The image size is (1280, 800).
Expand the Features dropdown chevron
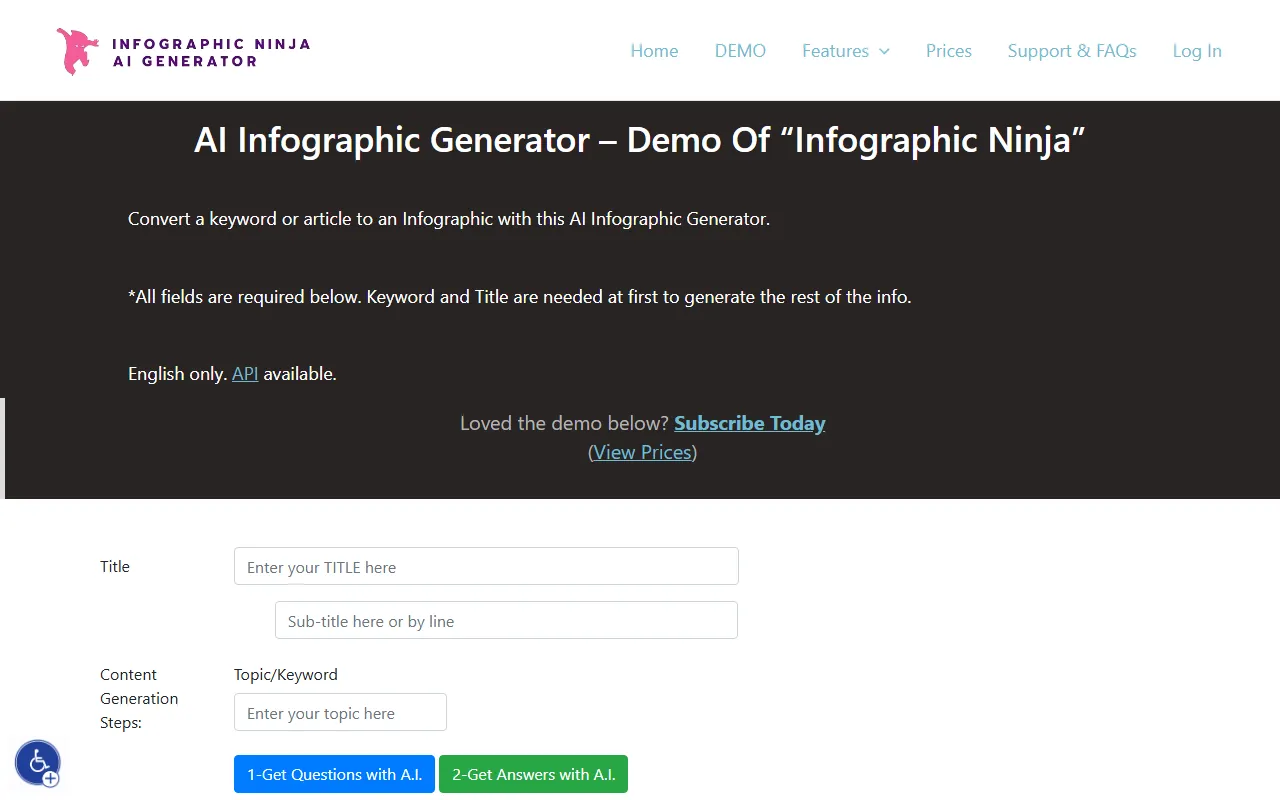pyautogui.click(x=884, y=52)
